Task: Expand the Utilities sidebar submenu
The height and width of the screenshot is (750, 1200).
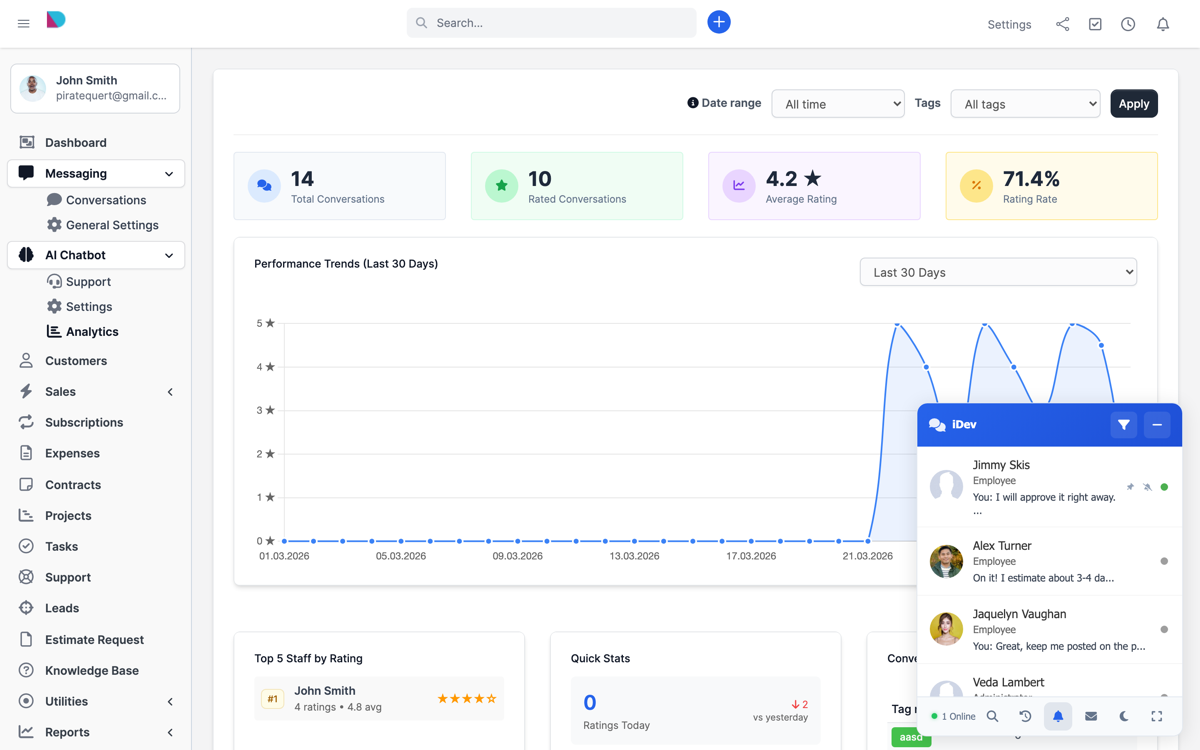Action: [170, 702]
